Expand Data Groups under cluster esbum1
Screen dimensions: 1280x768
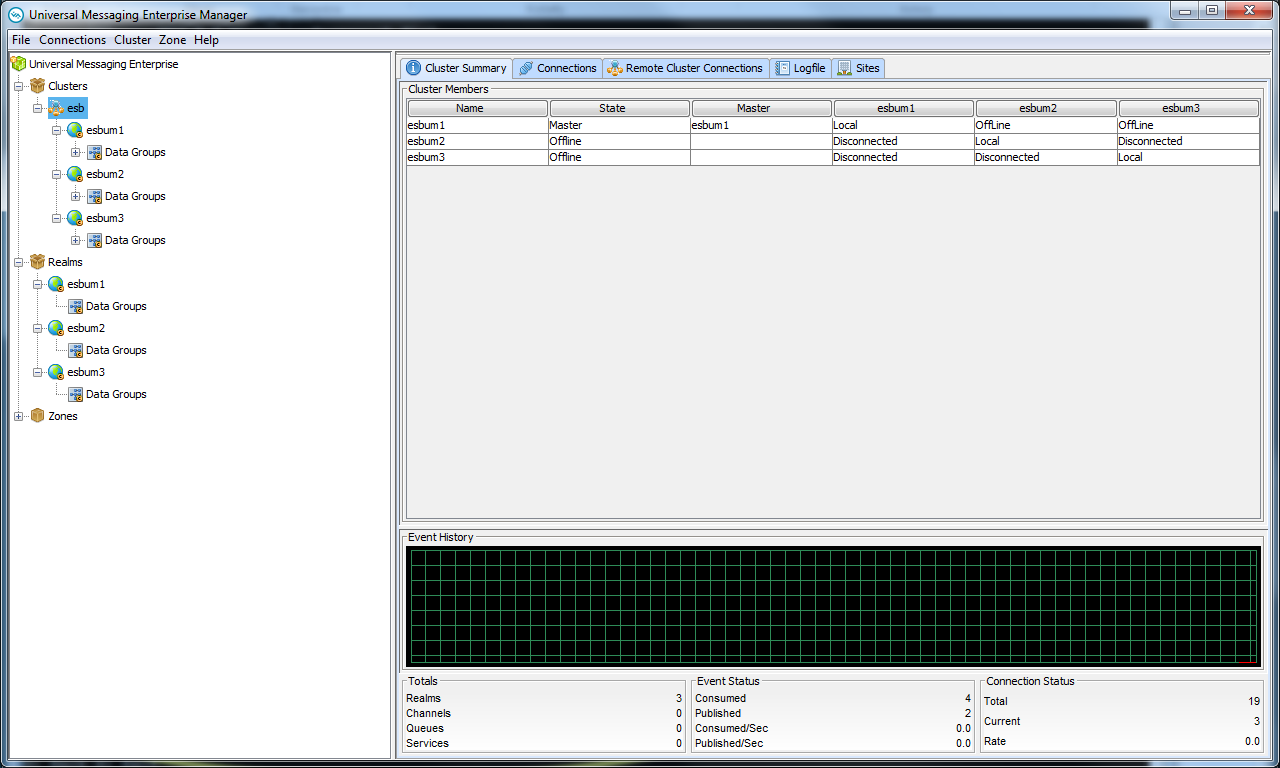(76, 152)
